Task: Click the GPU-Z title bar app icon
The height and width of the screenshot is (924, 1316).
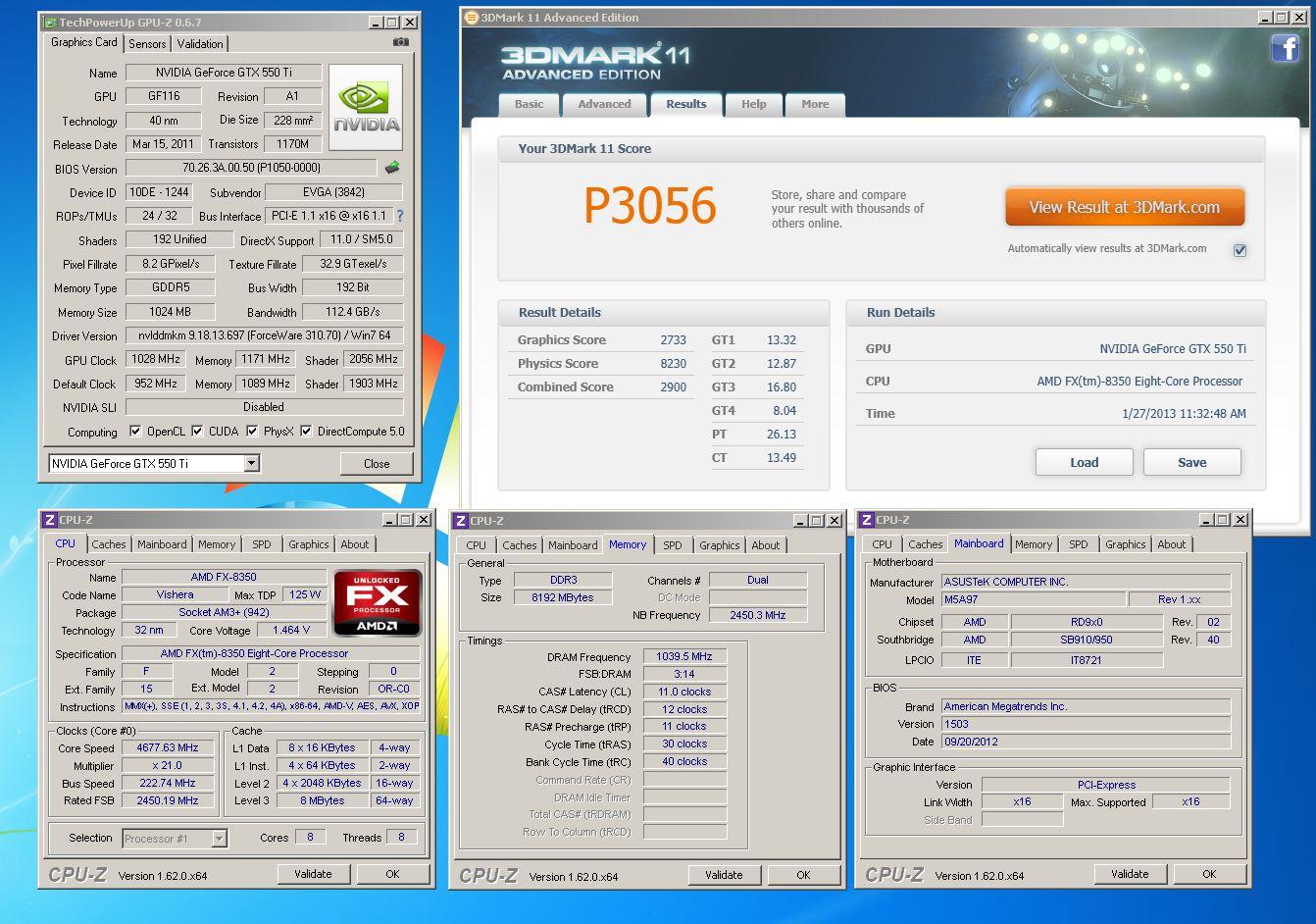Action: click(50, 22)
